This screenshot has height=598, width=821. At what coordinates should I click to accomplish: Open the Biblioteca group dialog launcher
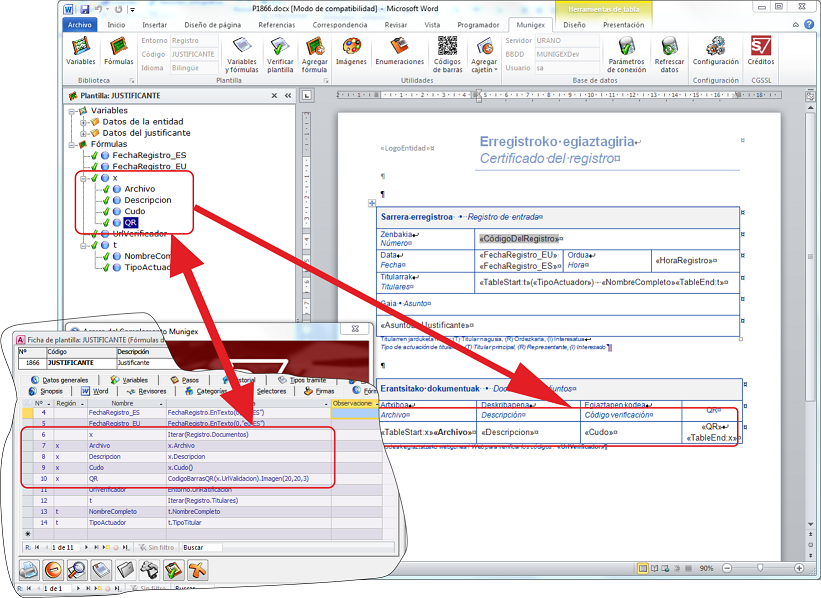[x=132, y=81]
